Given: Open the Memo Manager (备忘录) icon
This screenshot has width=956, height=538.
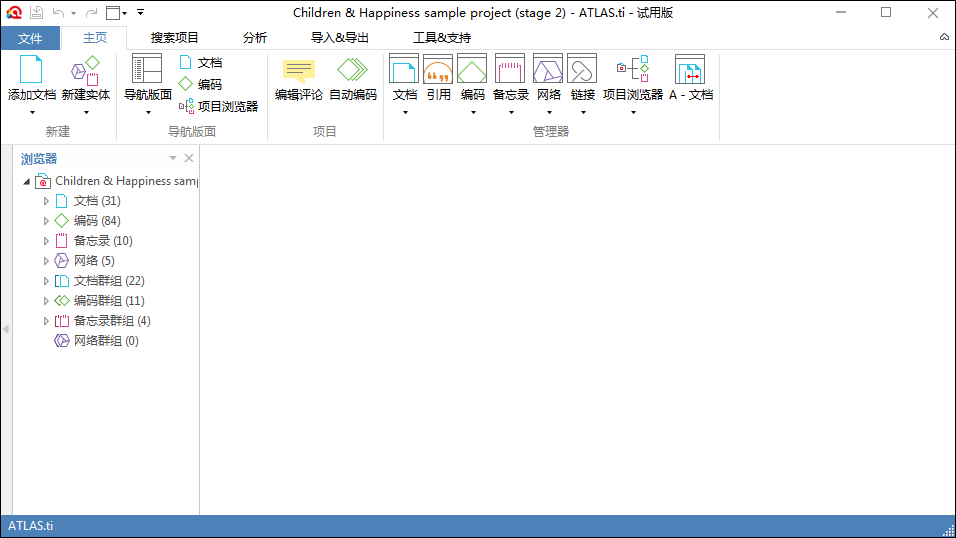Looking at the screenshot, I should point(510,68).
